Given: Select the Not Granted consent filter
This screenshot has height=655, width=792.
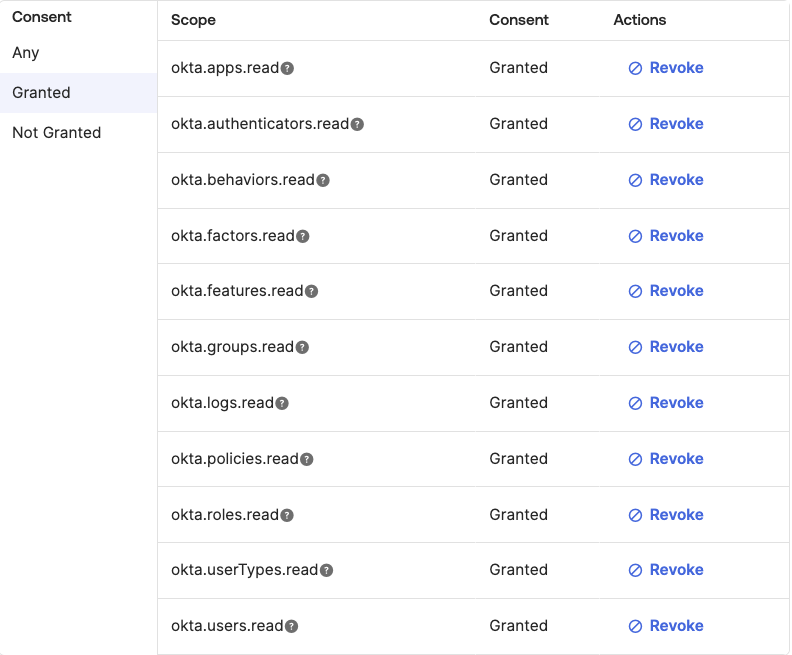Looking at the screenshot, I should coord(78,133).
